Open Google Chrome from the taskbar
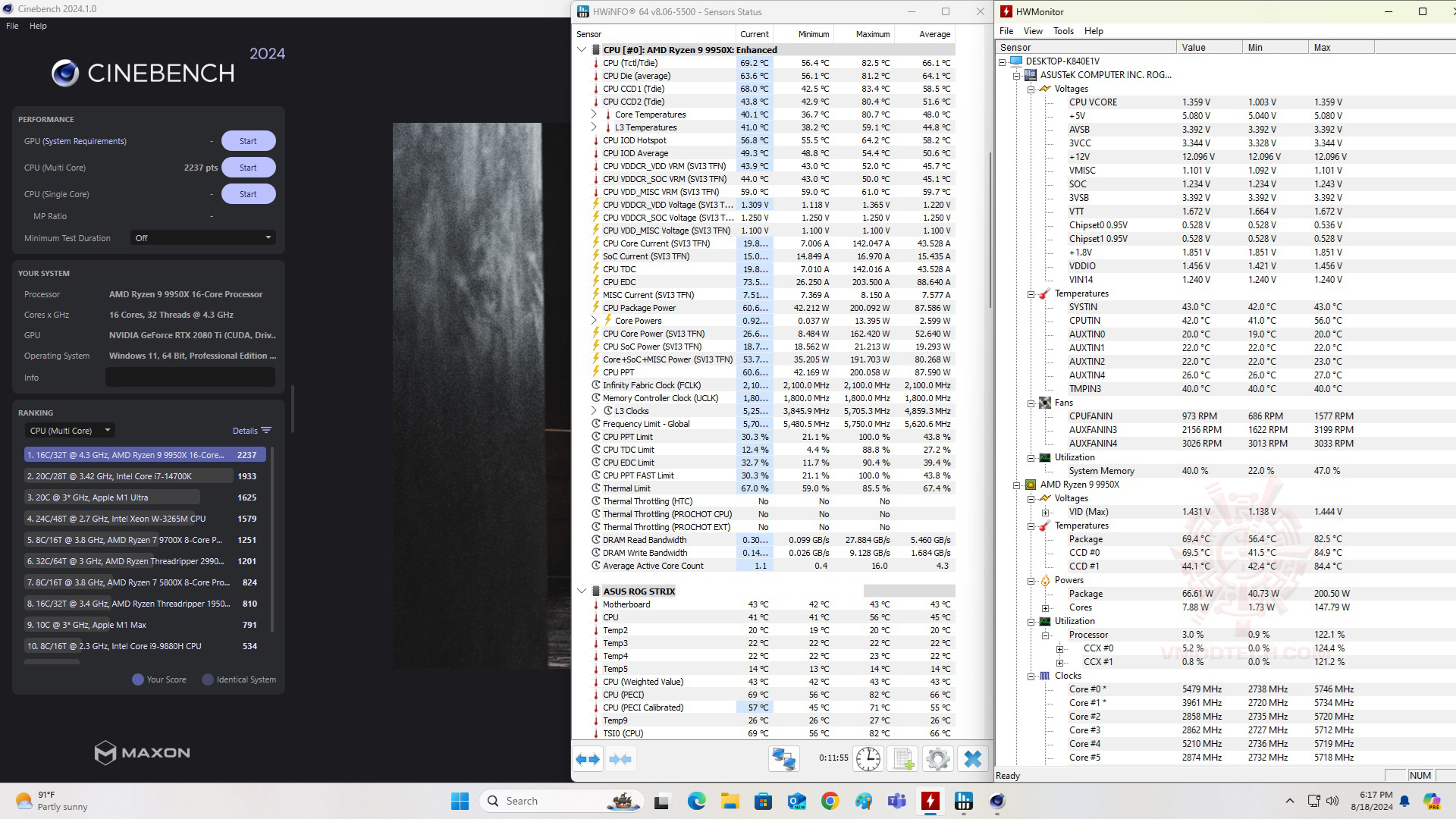1456x819 pixels. 830,801
